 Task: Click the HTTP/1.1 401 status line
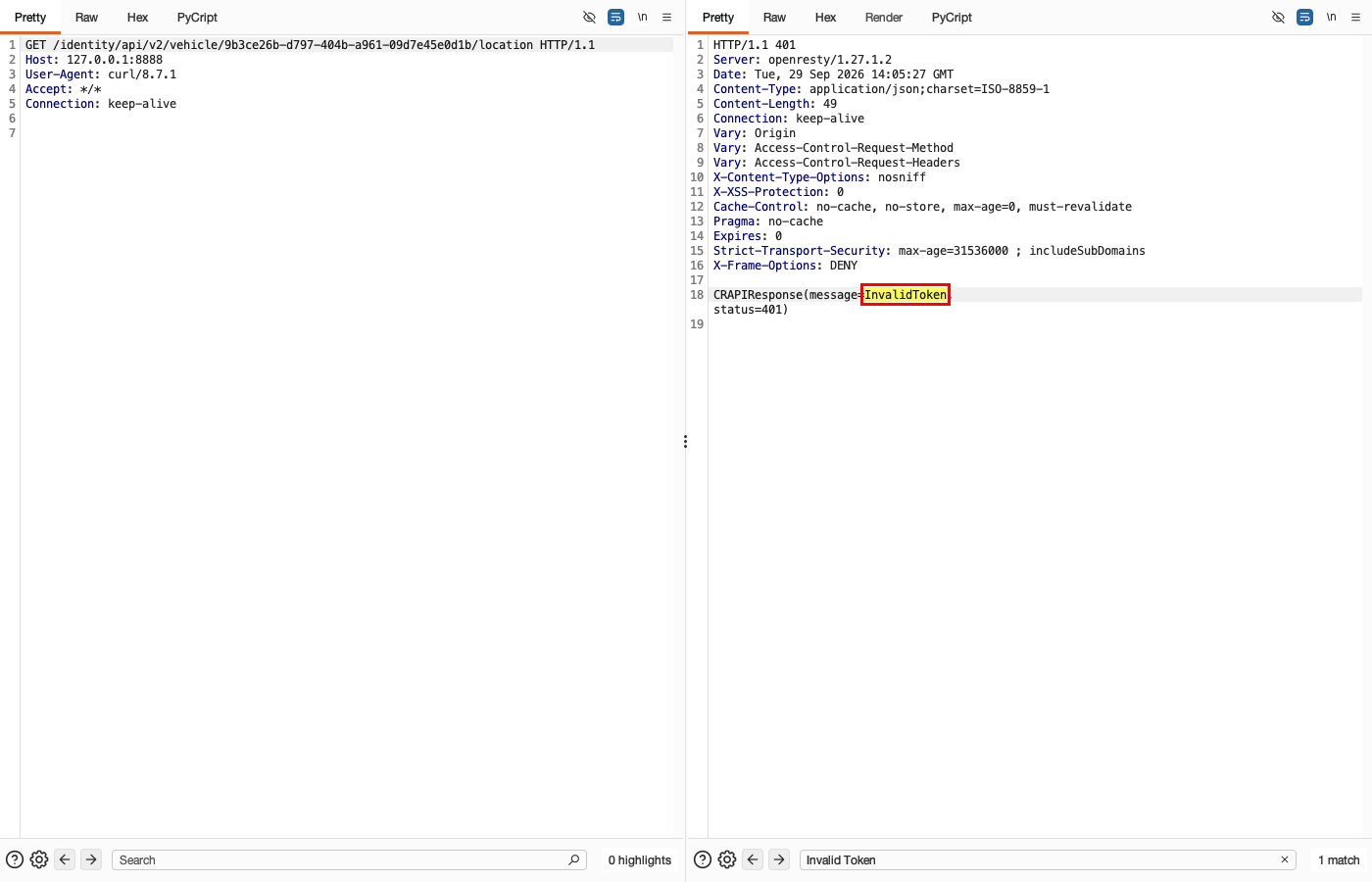755,45
